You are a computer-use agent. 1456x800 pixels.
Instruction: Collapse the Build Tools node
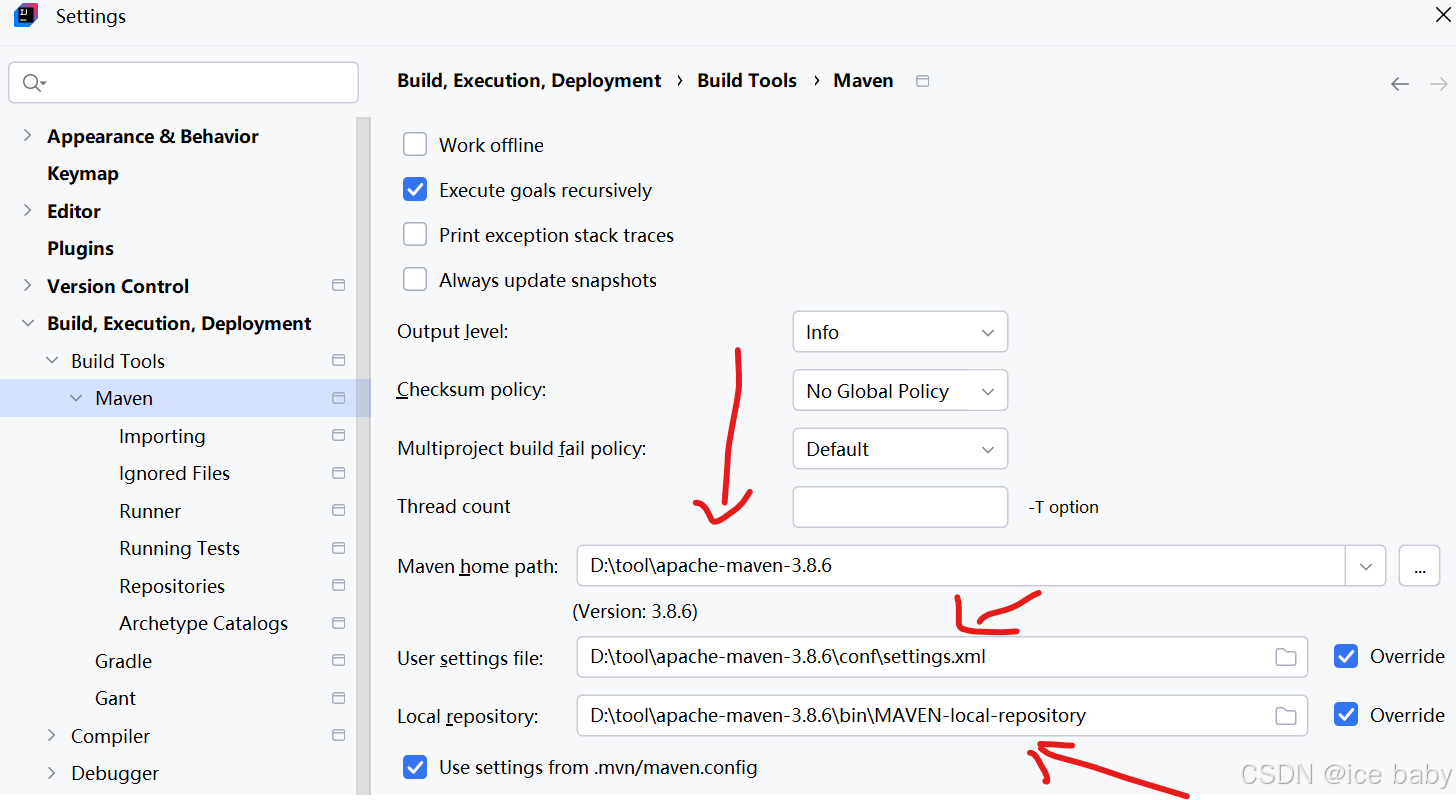(52, 361)
